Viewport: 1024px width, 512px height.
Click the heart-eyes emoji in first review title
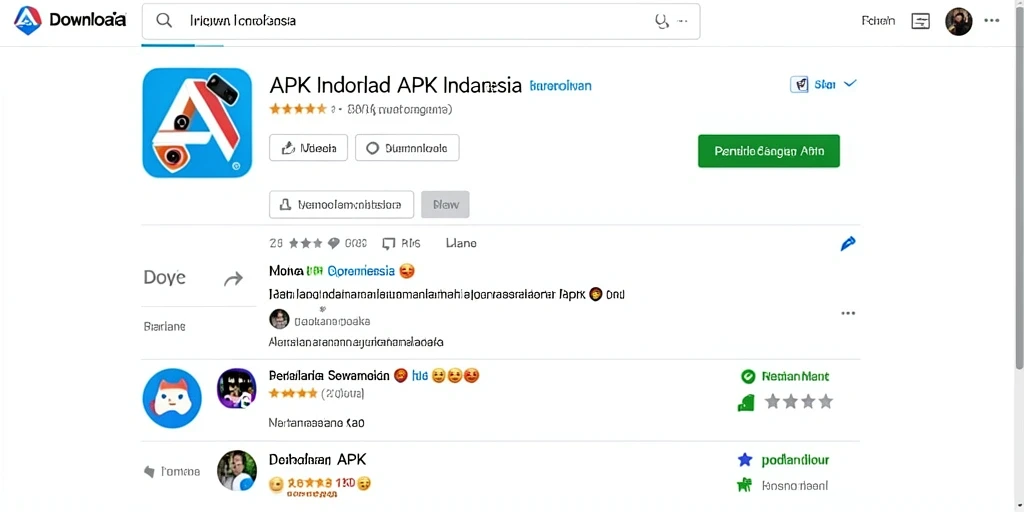pyautogui.click(x=408, y=270)
